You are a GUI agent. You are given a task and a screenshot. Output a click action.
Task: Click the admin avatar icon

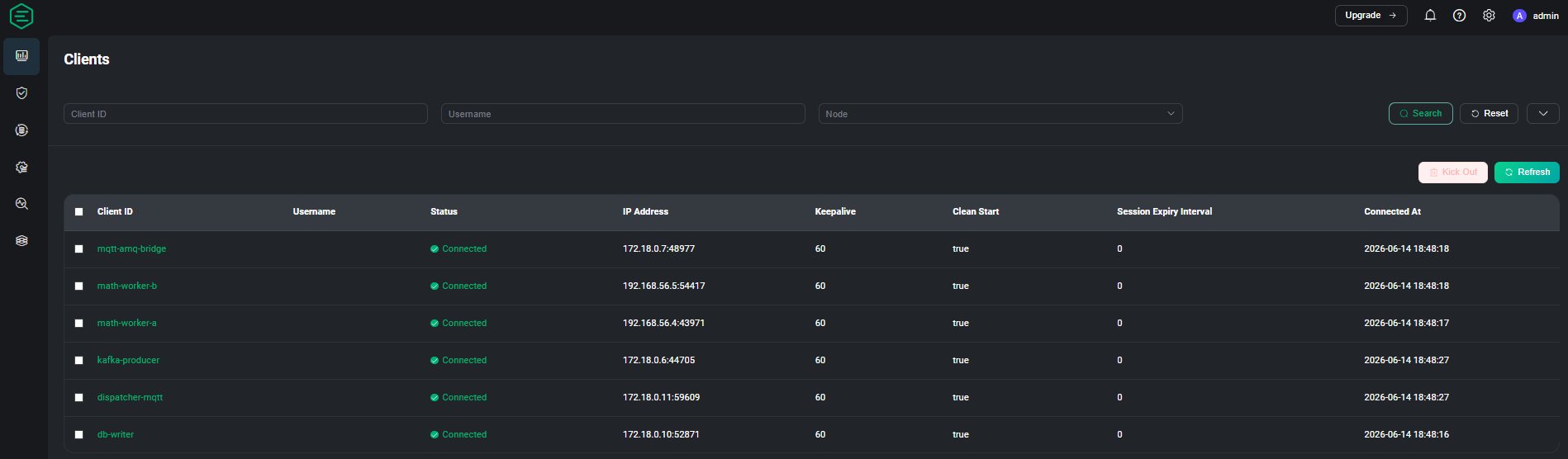pyautogui.click(x=1518, y=16)
